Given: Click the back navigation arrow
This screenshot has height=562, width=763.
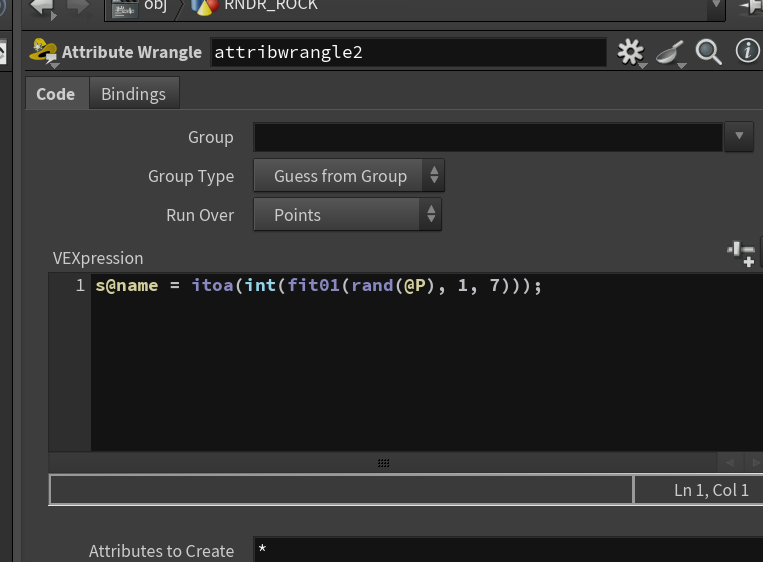Looking at the screenshot, I should pos(43,8).
